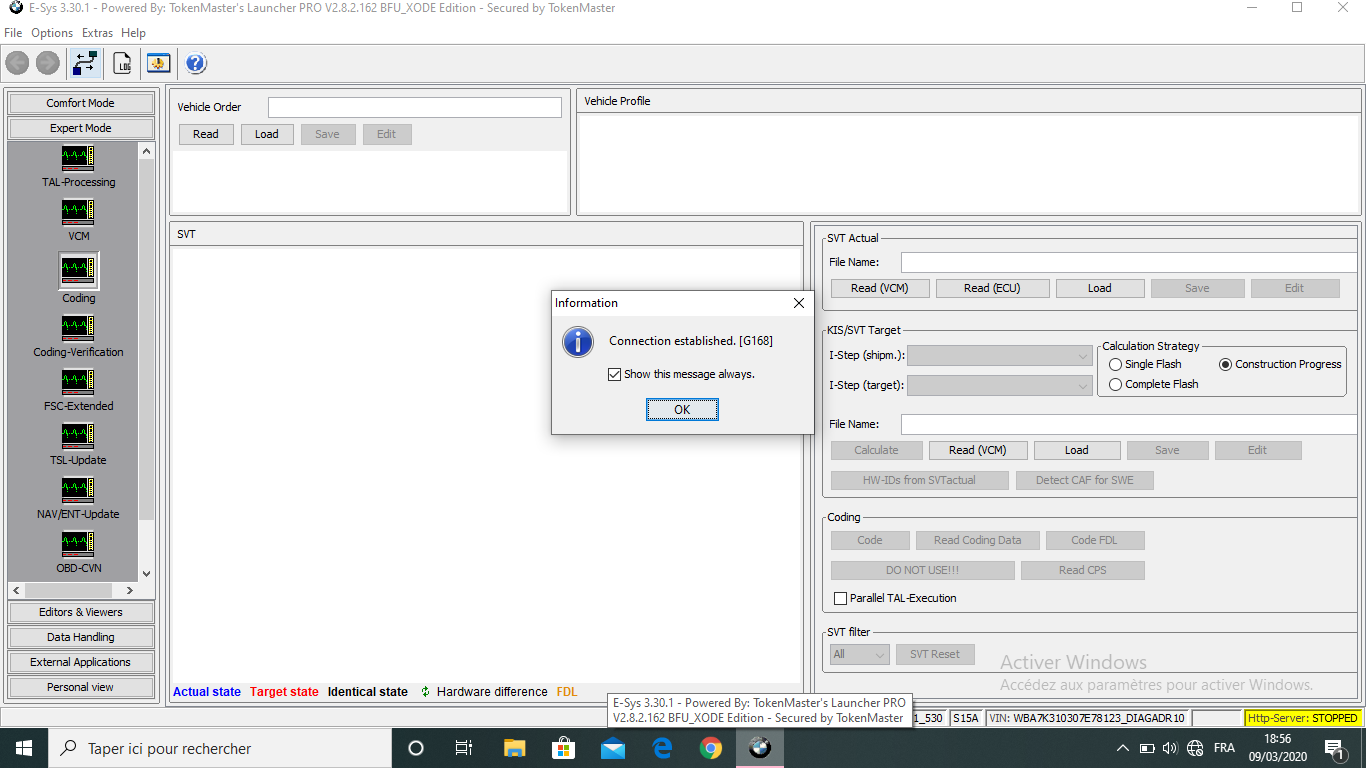The width and height of the screenshot is (1366, 768).
Task: Open File Explorer from the taskbar
Action: (x=514, y=748)
